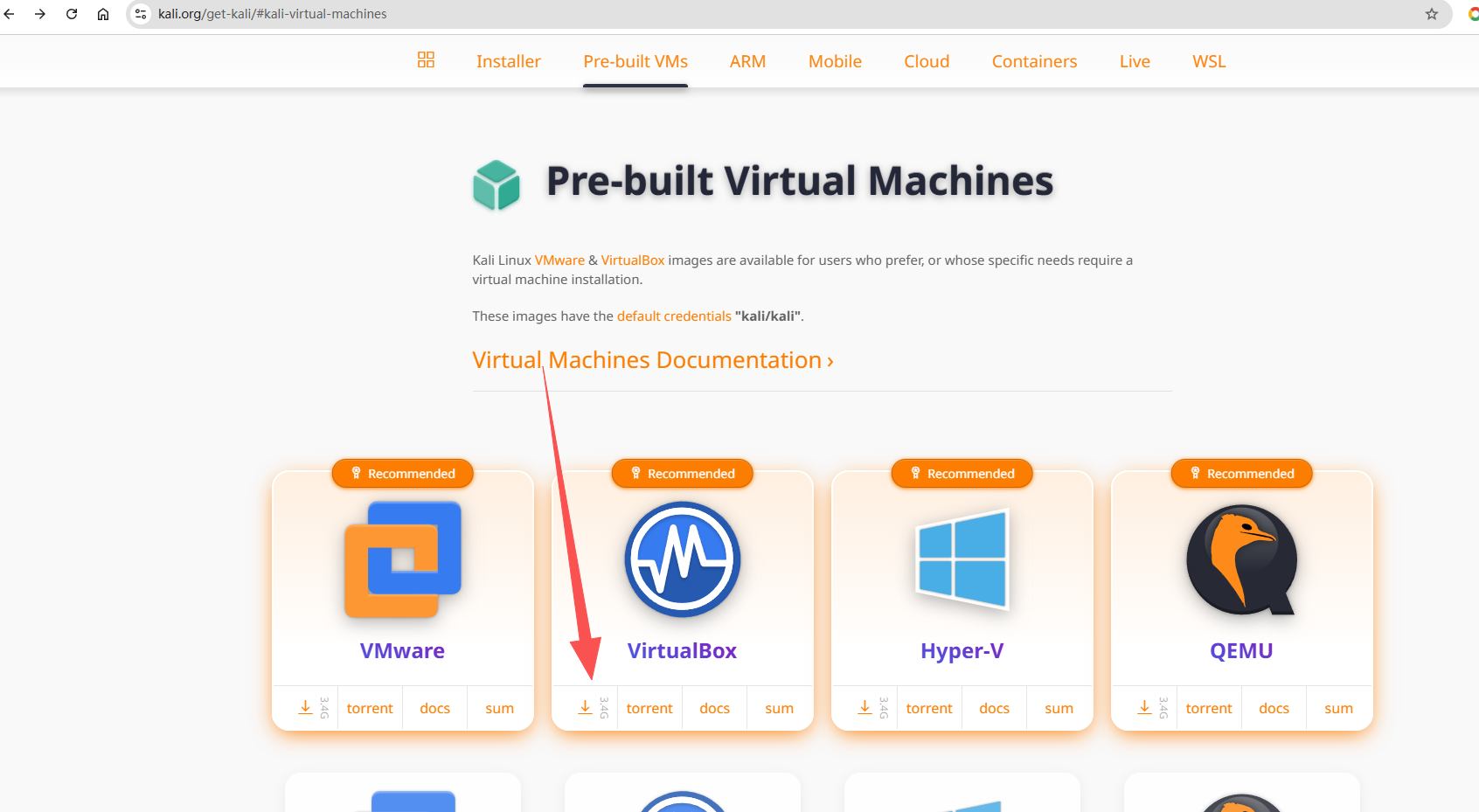Go to the Mobile tab
The width and height of the screenshot is (1479, 812).
835,61
